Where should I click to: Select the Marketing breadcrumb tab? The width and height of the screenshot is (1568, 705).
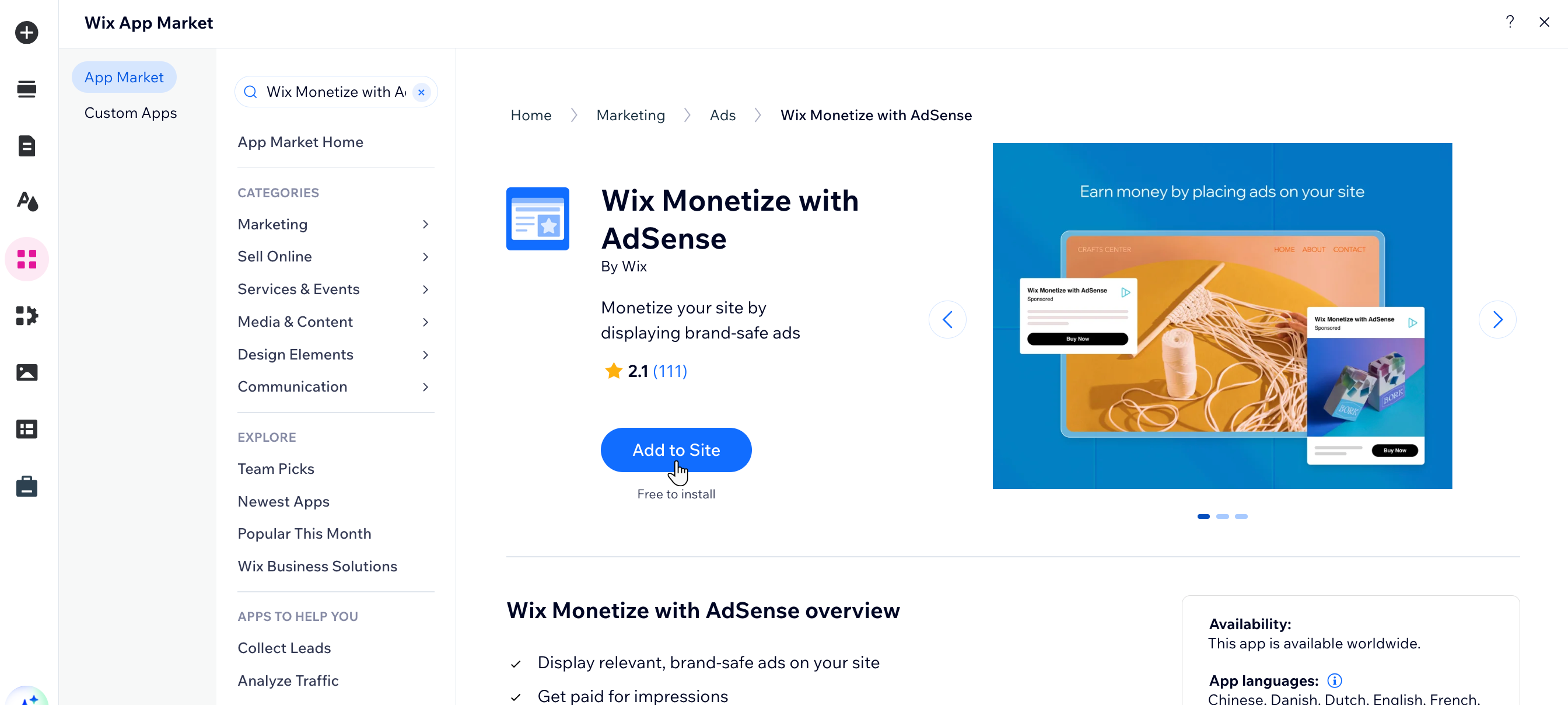tap(630, 114)
